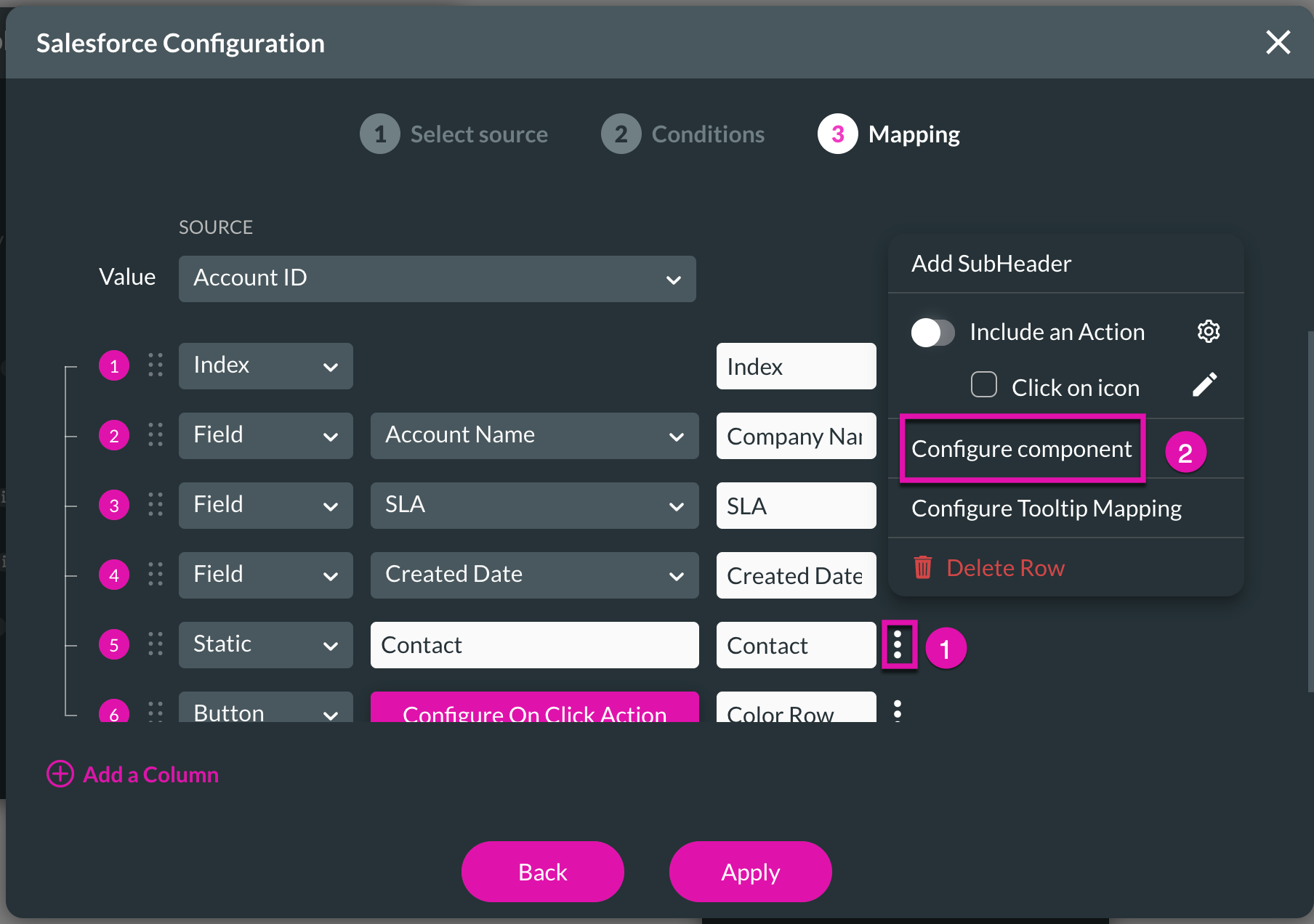Open the Created Date field dropdown
The width and height of the screenshot is (1314, 924).
(x=535, y=575)
